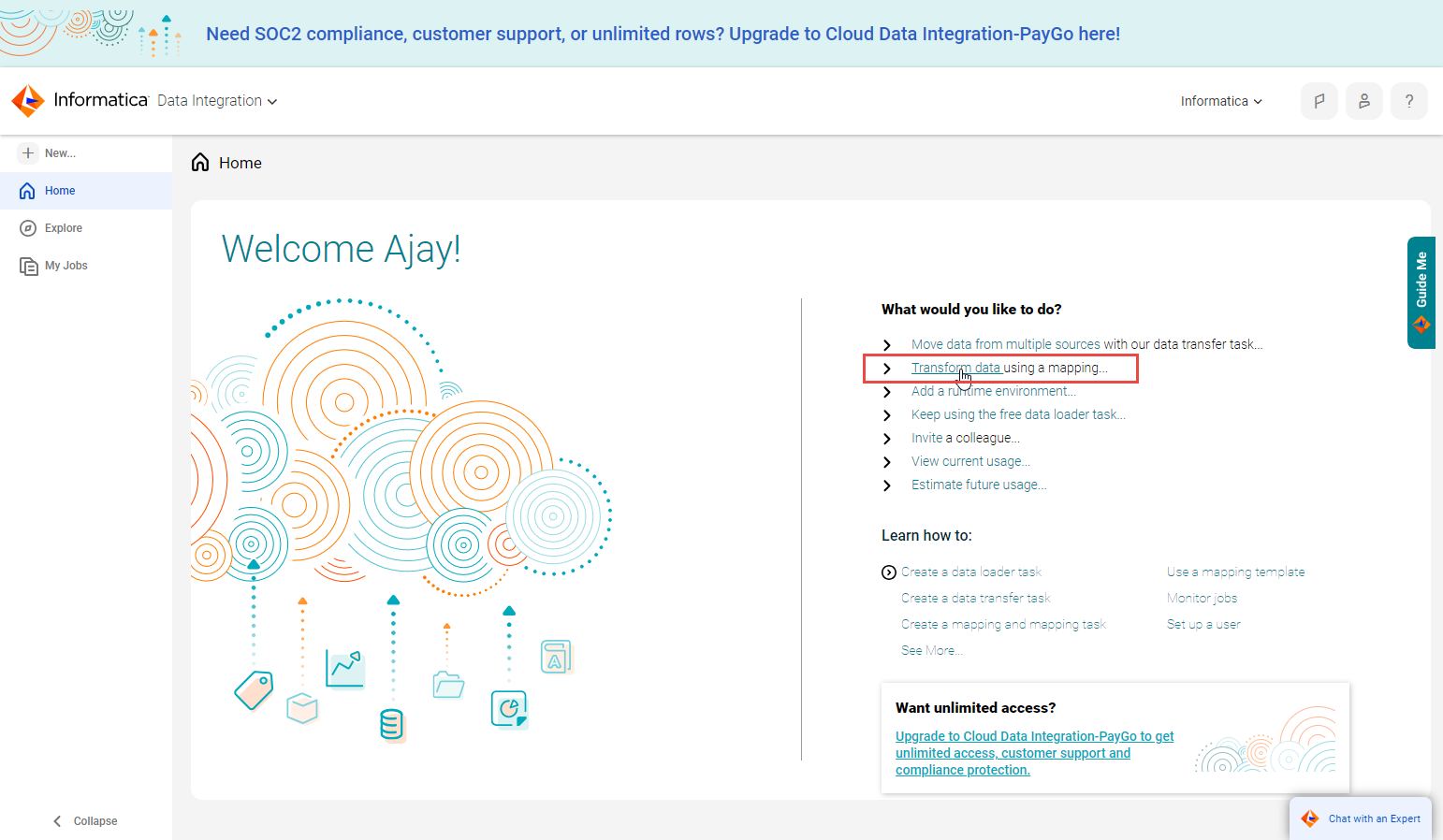This screenshot has height=840, width=1443.
Task: Click the plus icon next to New
Action: [28, 152]
